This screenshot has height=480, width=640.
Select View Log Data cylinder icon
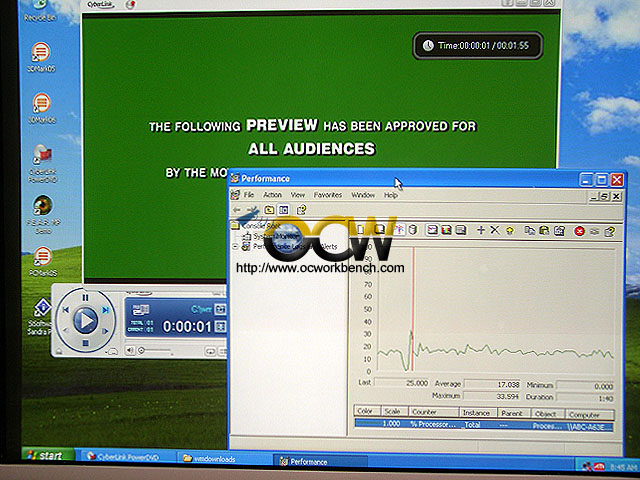(413, 230)
